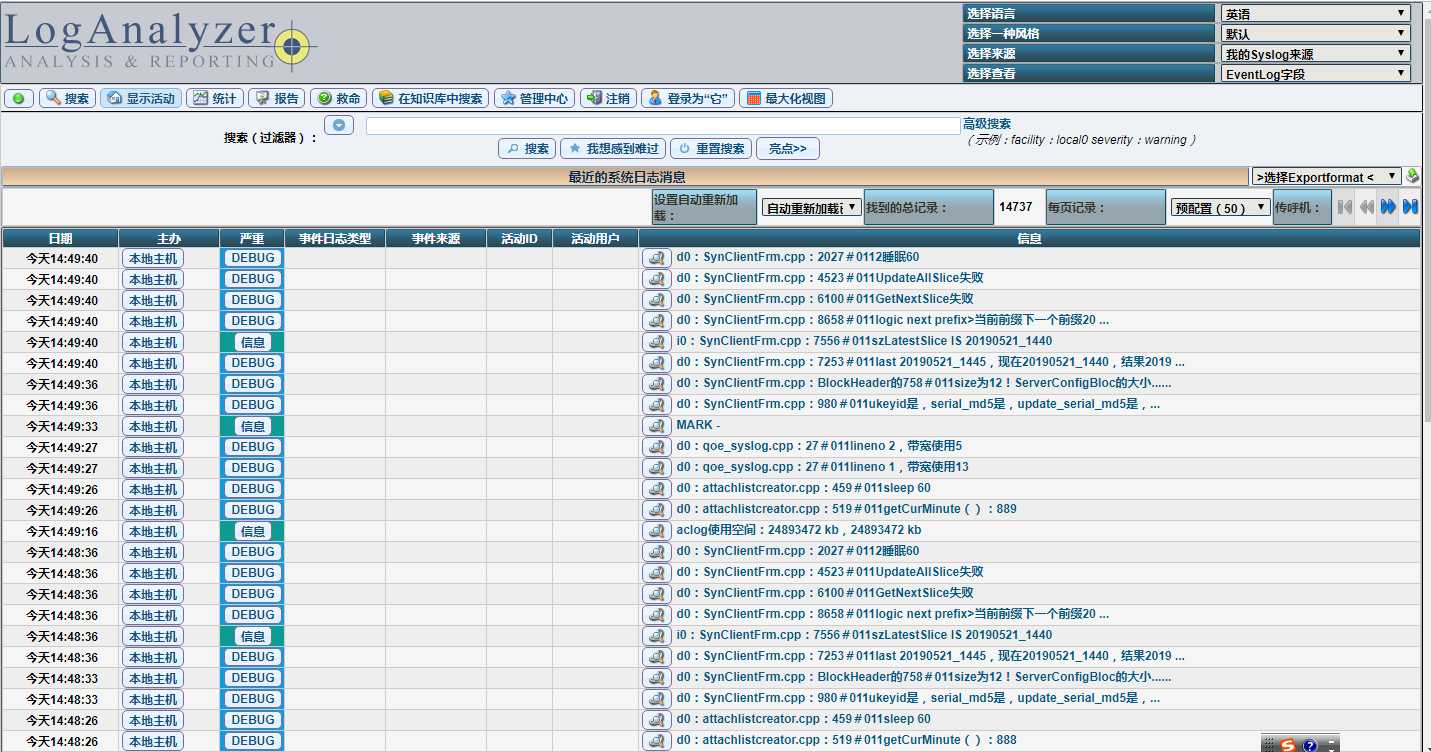Open the 选择来源 source dropdown
This screenshot has width=1431, height=752.
click(x=1315, y=54)
